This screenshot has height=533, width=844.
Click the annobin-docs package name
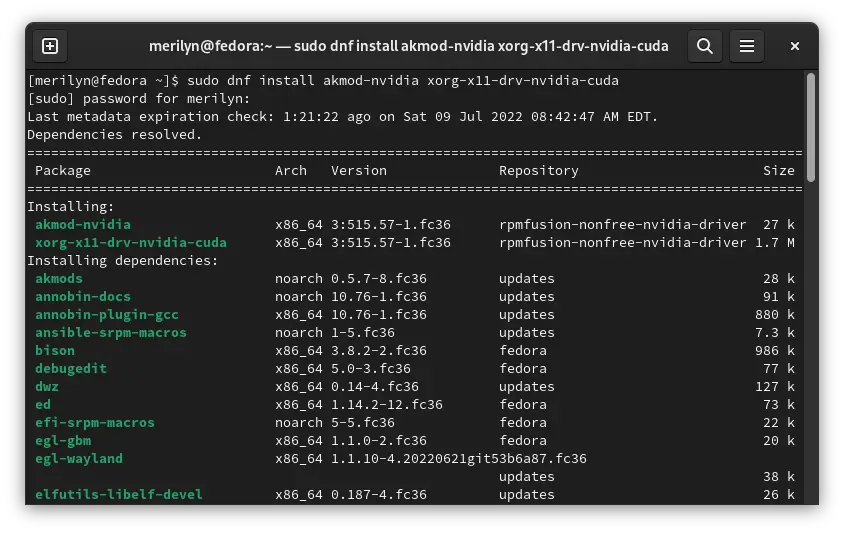pos(83,297)
